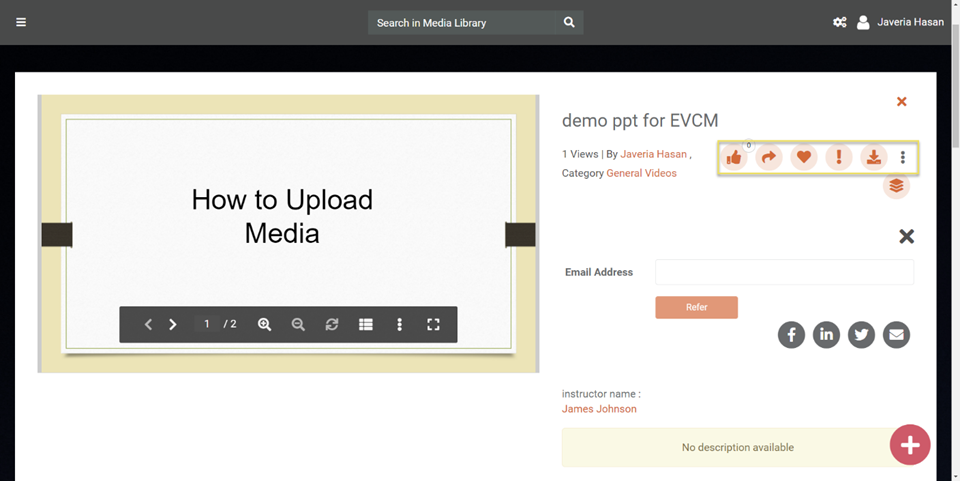Share via the Twitter icon
This screenshot has height=481, width=960.
click(x=861, y=335)
